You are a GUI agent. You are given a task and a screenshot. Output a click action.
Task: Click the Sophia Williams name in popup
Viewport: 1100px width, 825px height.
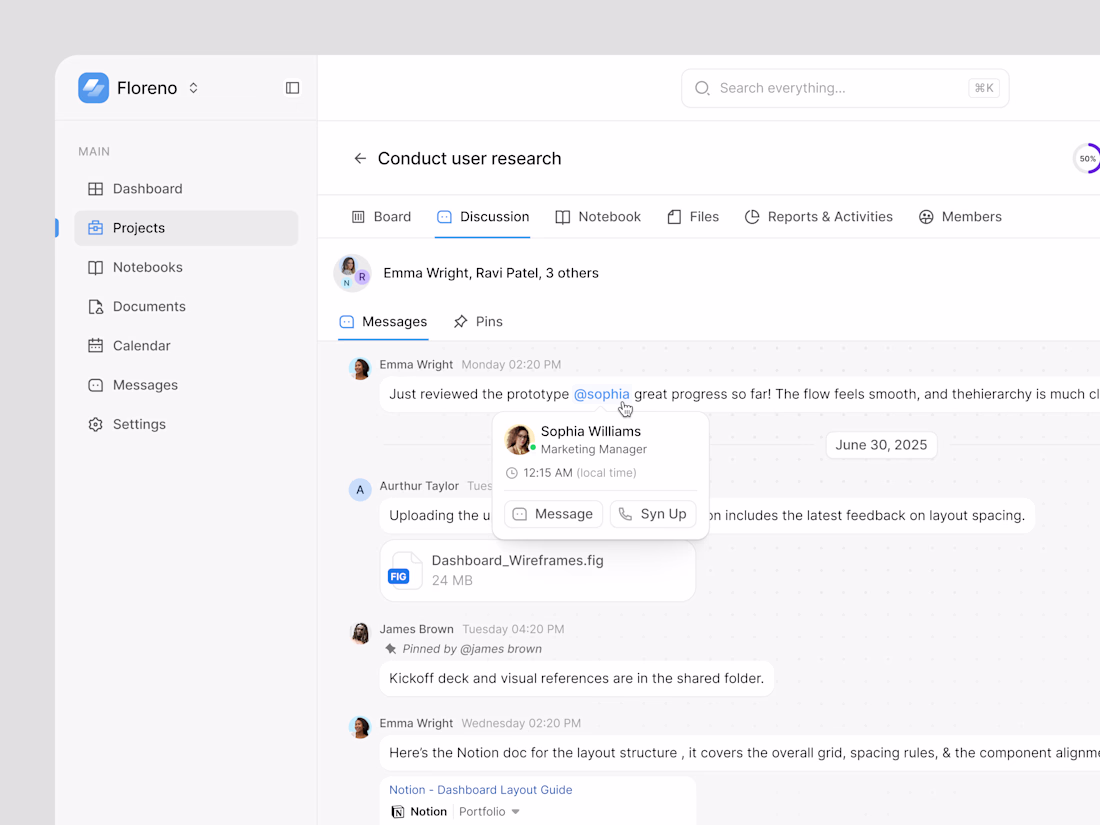click(x=591, y=431)
